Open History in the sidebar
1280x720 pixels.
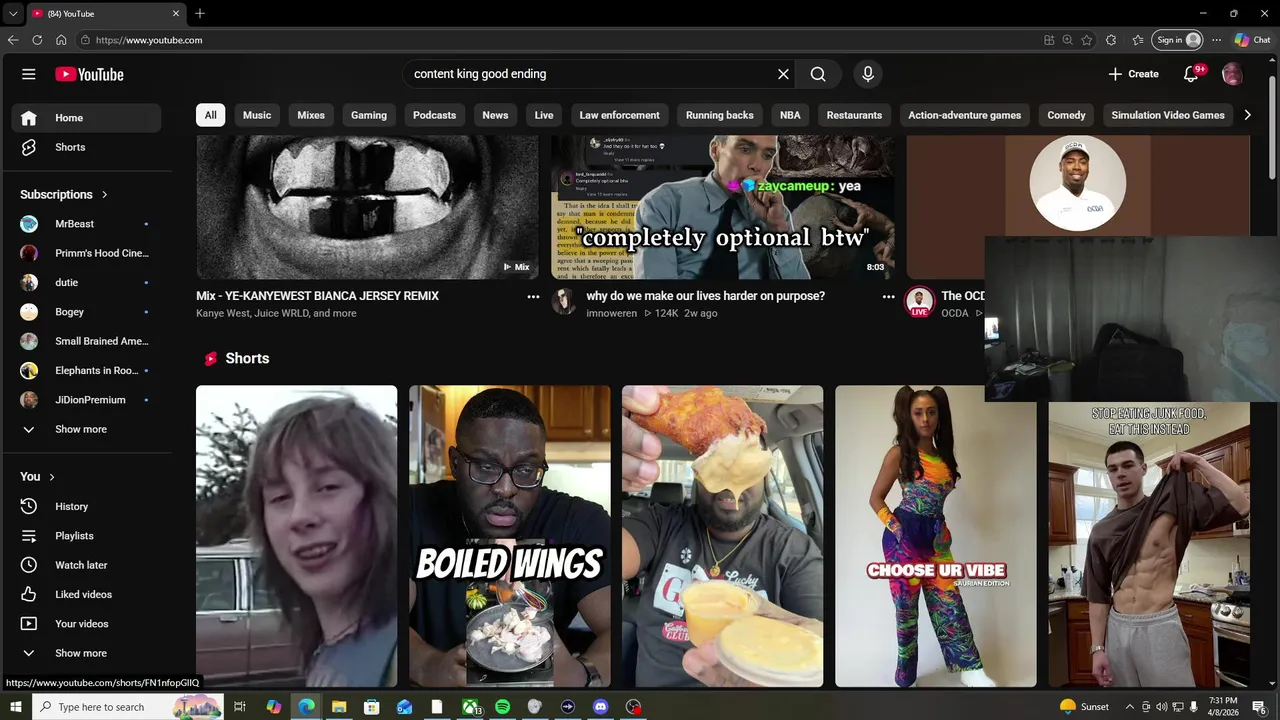point(86,506)
